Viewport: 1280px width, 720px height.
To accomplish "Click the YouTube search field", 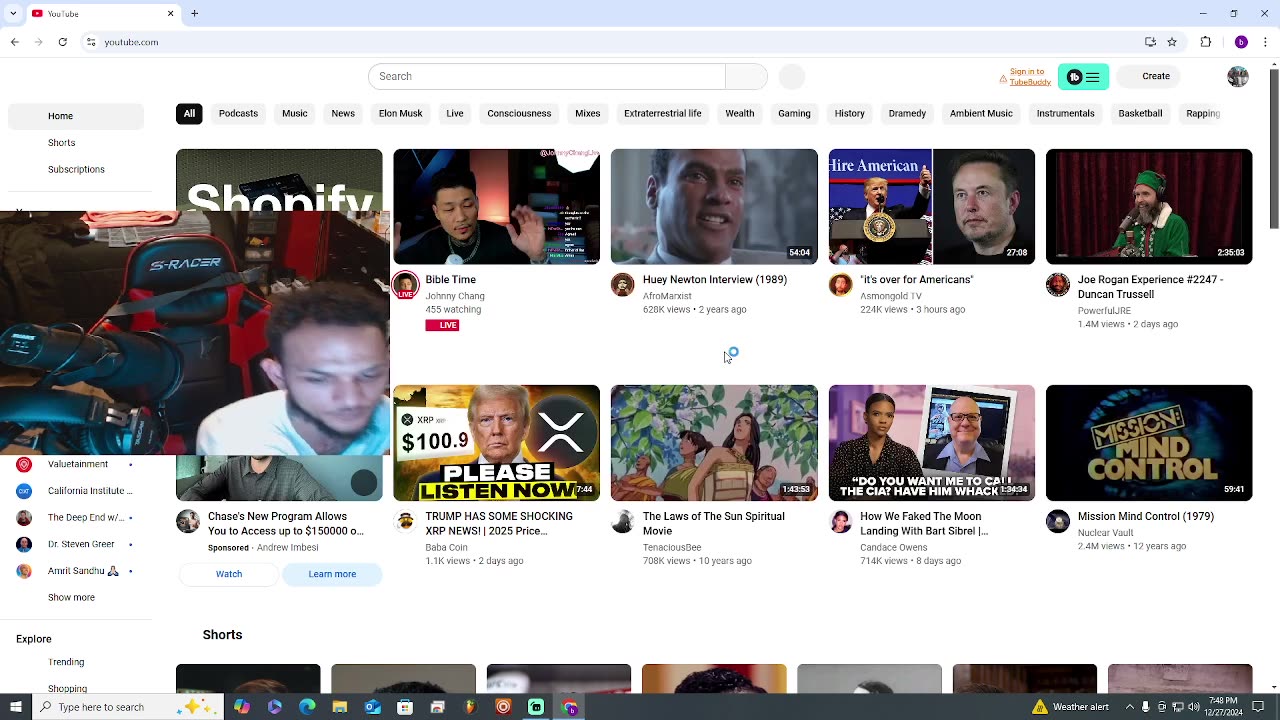I will click(x=546, y=76).
